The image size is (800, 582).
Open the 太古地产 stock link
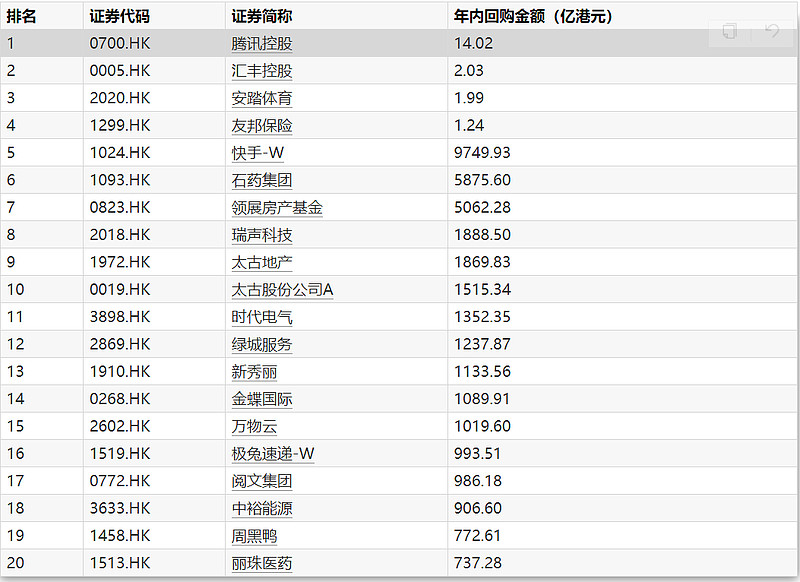click(262, 262)
